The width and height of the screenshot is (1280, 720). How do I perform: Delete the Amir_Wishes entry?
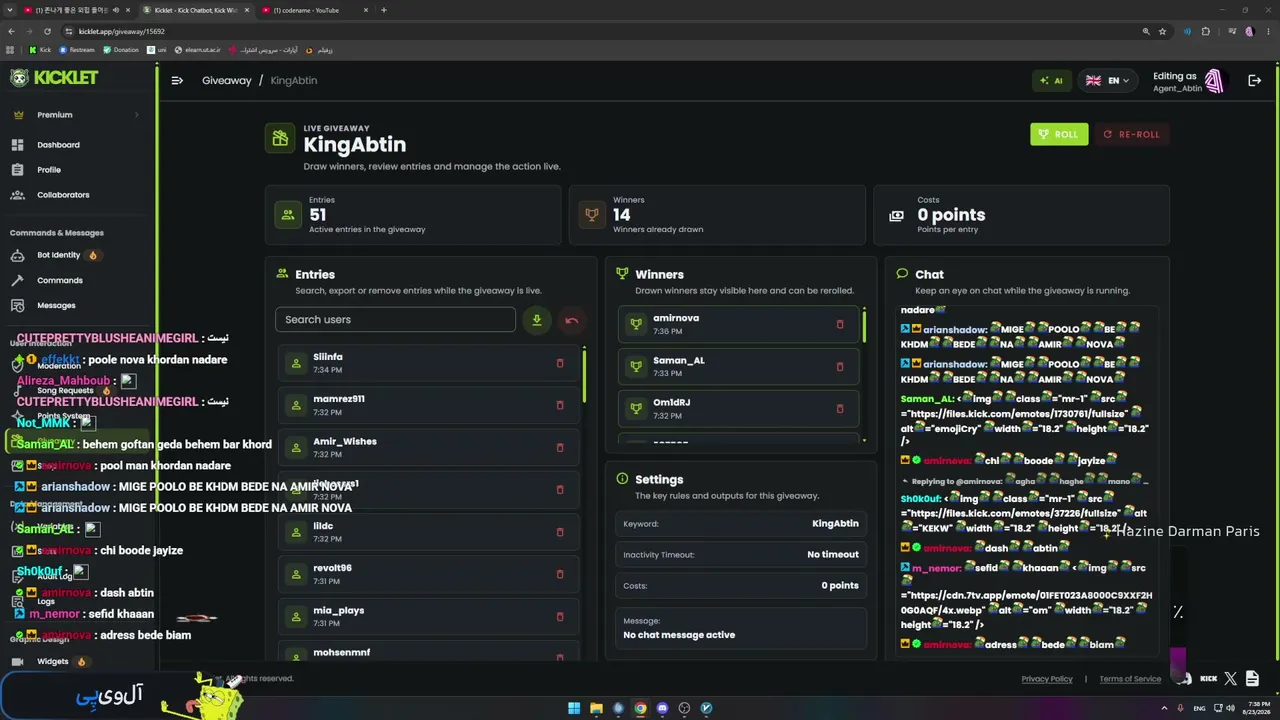tap(560, 448)
